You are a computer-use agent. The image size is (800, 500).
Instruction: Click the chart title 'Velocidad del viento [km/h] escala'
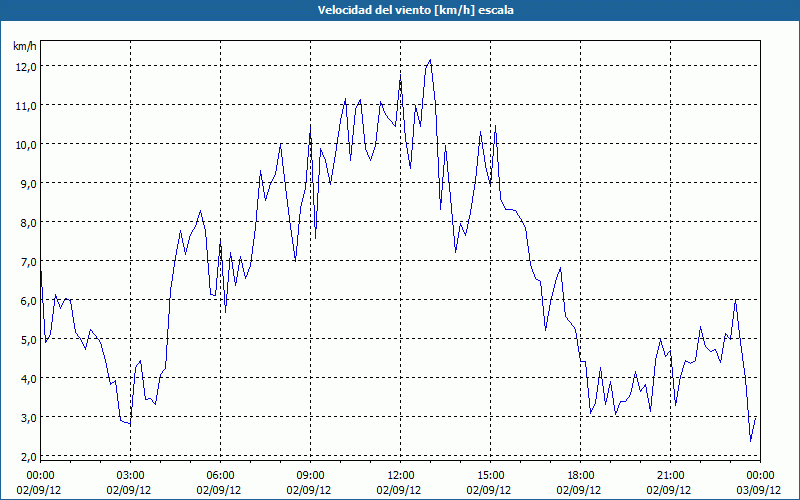(415, 10)
